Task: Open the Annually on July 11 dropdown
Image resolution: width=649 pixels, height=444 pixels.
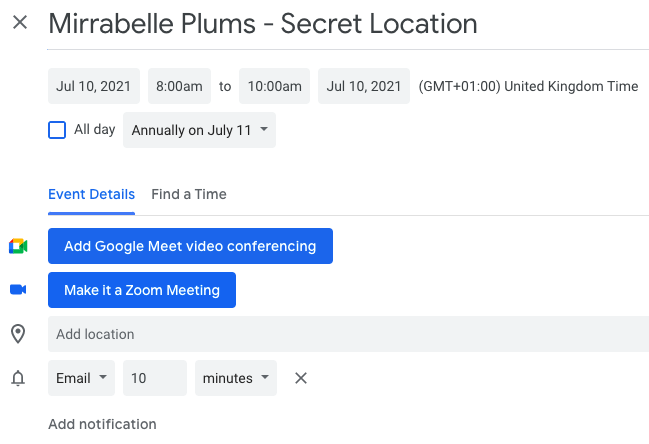Action: click(199, 130)
